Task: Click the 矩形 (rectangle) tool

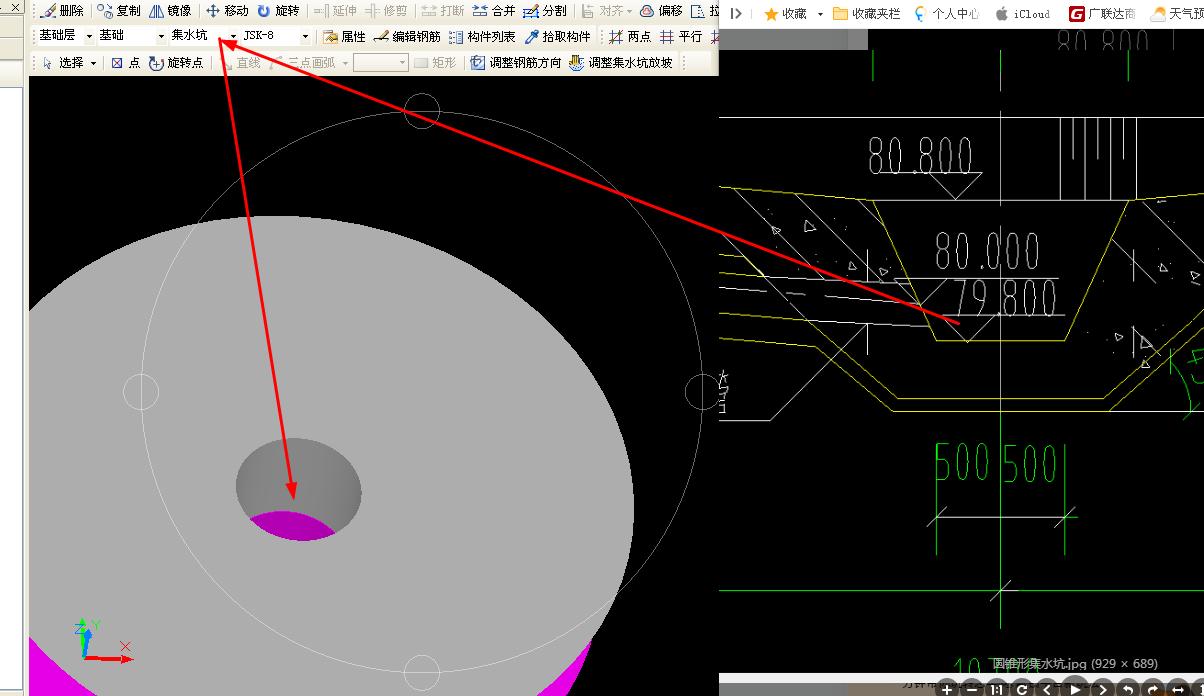Action: [436, 62]
